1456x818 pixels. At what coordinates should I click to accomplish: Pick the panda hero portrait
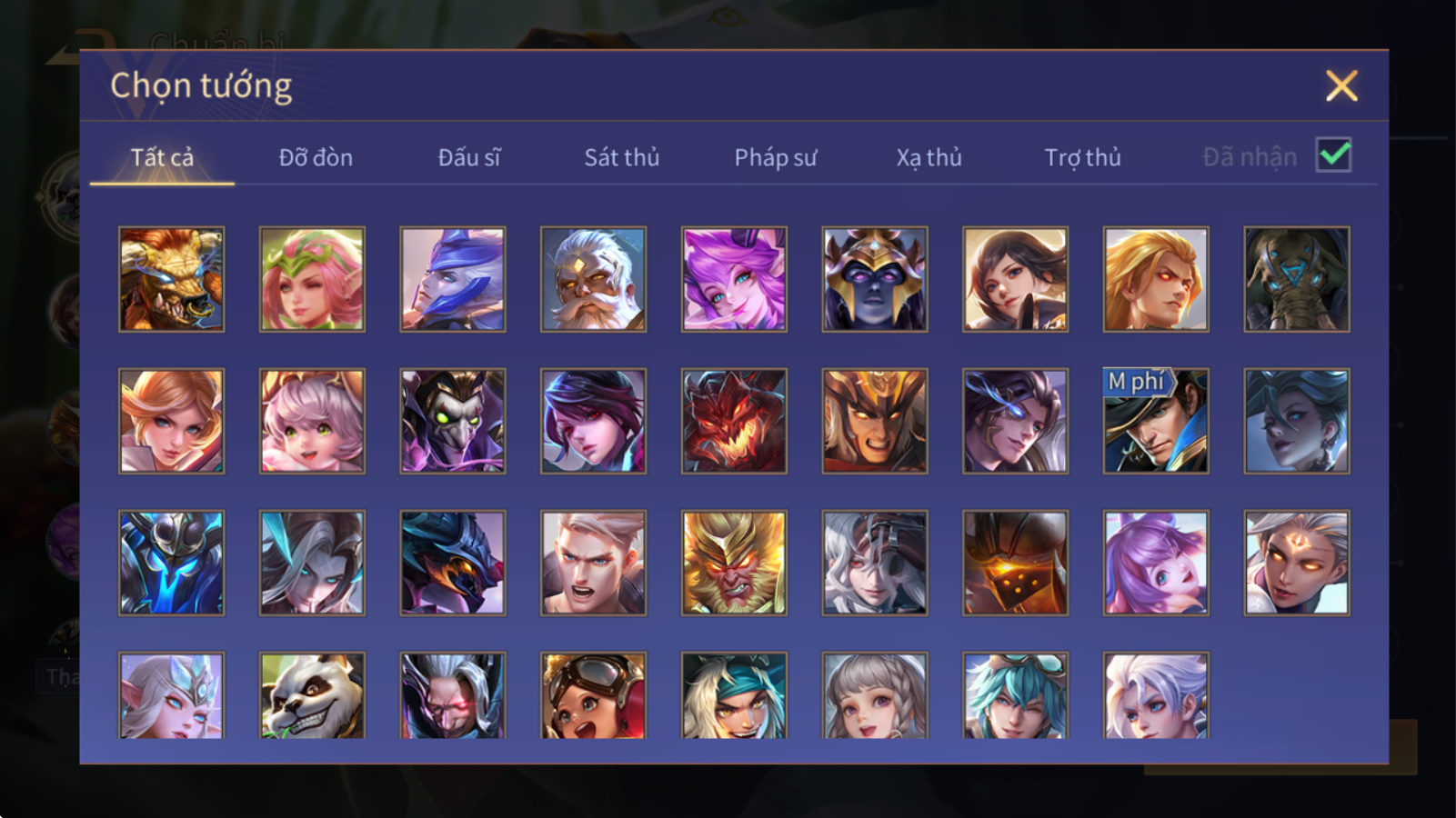[312, 695]
